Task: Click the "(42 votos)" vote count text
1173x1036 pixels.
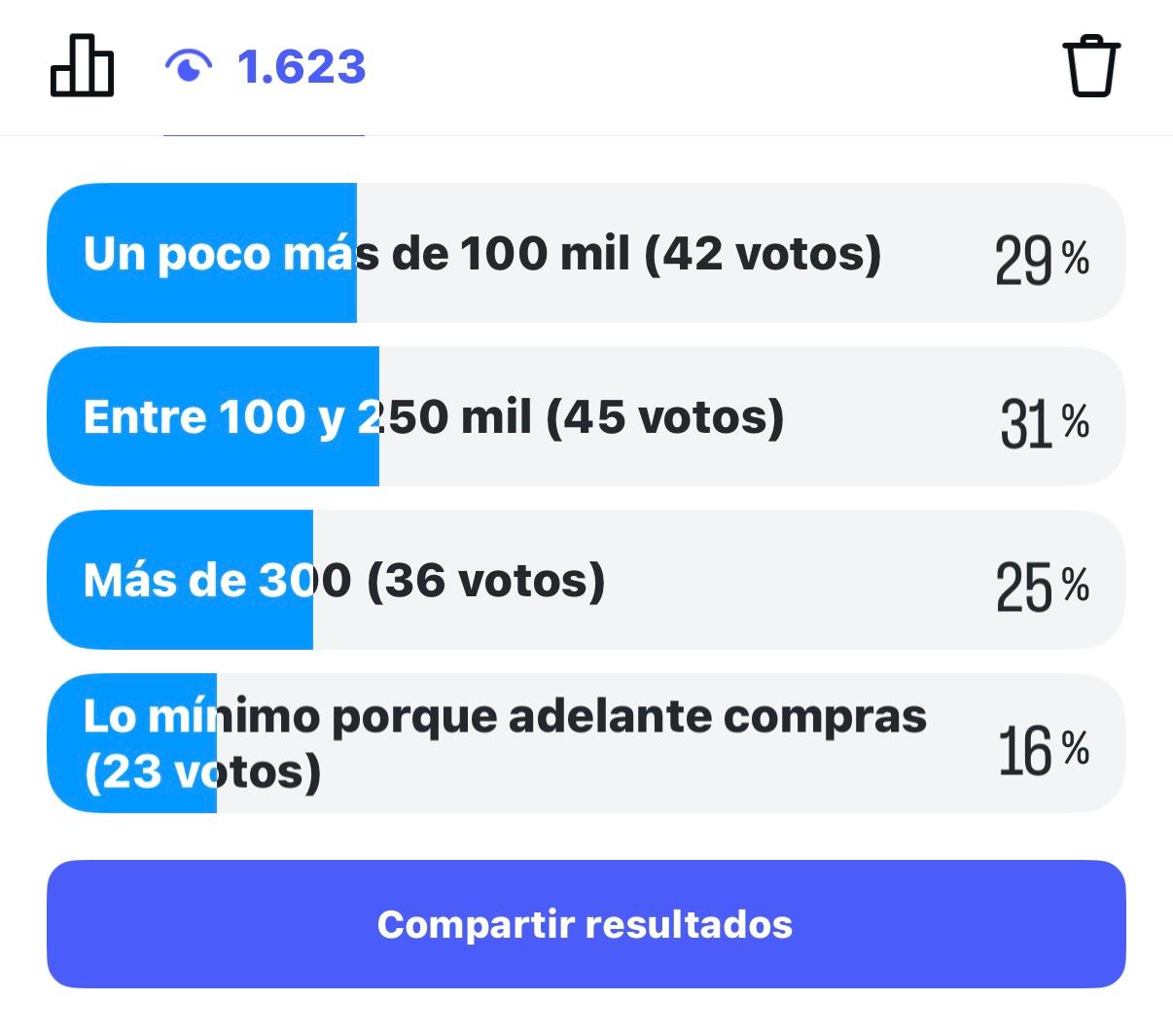Action: coord(763,253)
